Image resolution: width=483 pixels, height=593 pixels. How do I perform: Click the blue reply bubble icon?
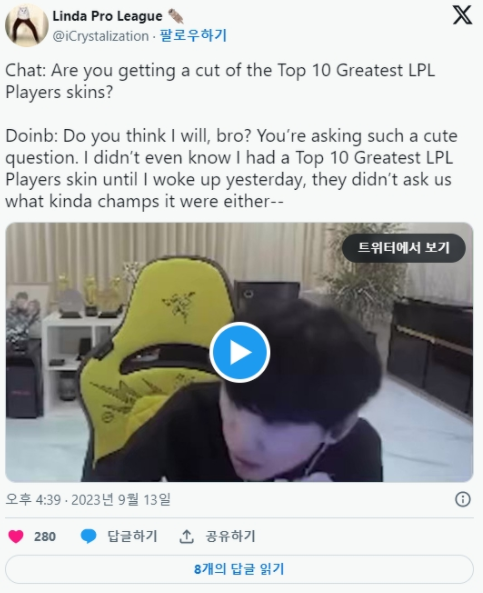[89, 536]
